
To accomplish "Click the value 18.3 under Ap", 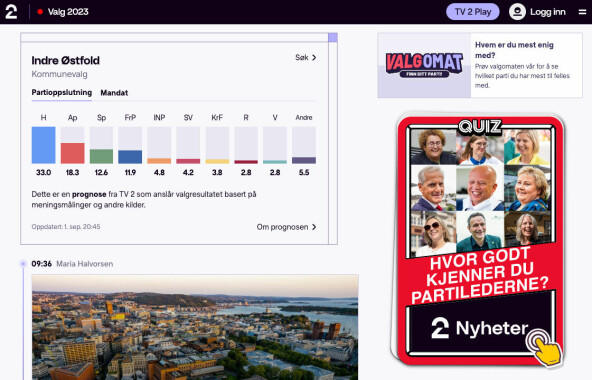I will click(72, 173).
